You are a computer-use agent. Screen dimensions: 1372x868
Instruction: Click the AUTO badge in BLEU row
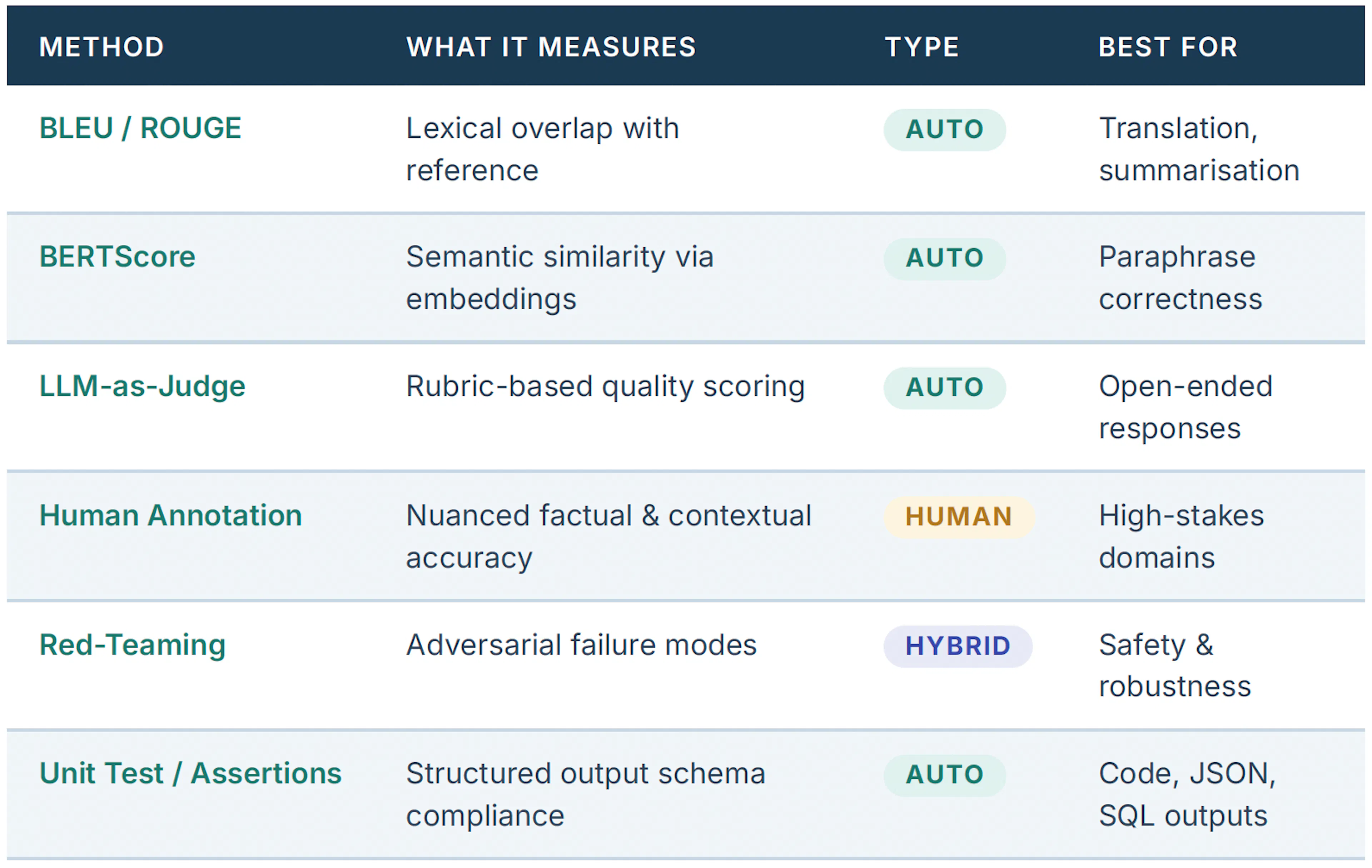(x=945, y=130)
